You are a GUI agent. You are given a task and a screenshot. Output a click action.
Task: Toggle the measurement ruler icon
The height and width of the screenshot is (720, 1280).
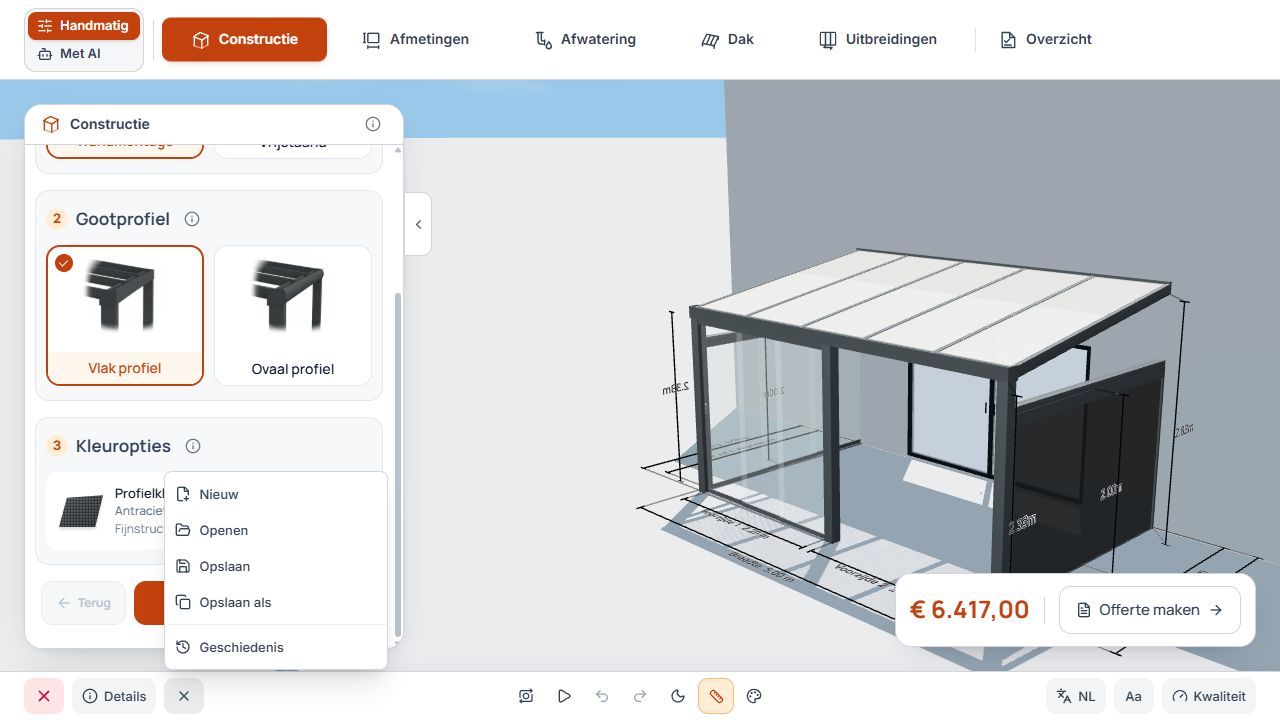point(716,696)
